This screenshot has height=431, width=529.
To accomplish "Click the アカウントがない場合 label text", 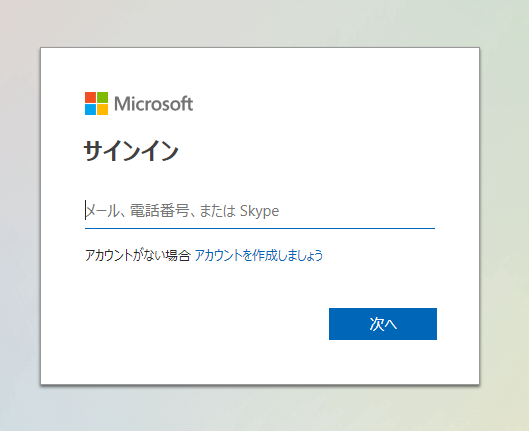I will click(x=138, y=255).
